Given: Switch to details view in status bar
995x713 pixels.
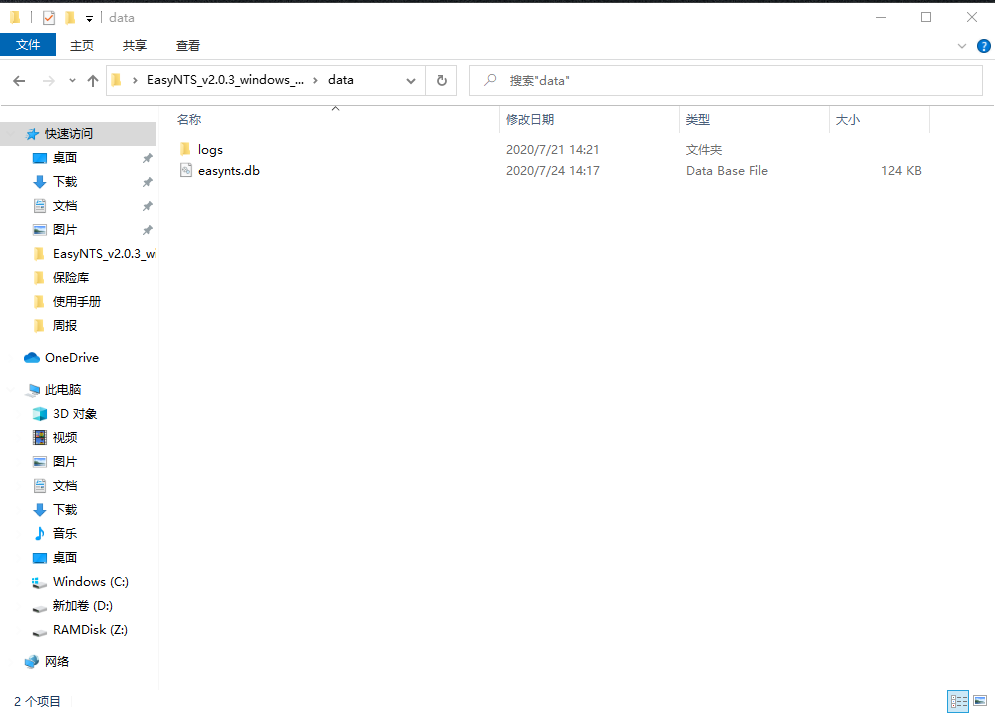Looking at the screenshot, I should [958, 701].
